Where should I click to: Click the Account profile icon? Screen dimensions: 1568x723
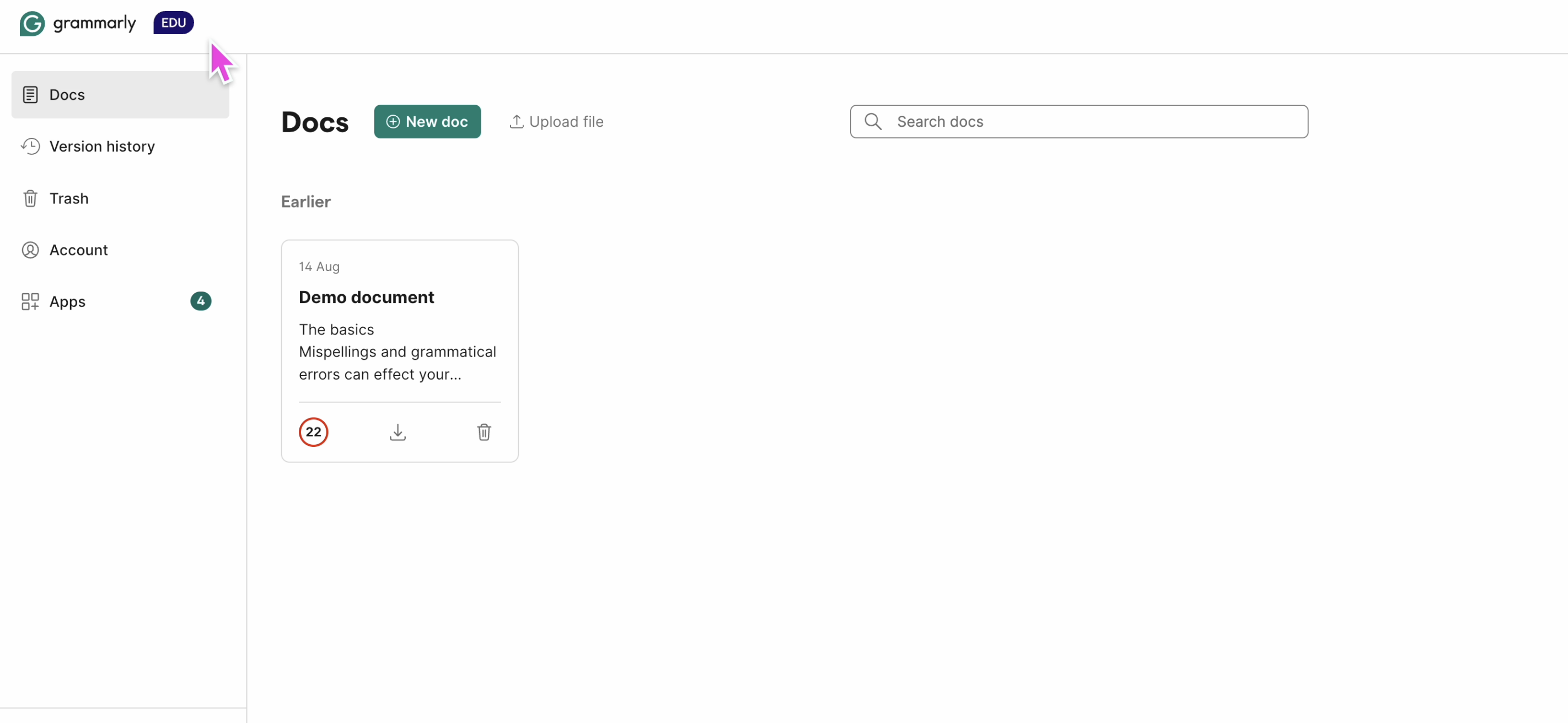pyautogui.click(x=30, y=250)
